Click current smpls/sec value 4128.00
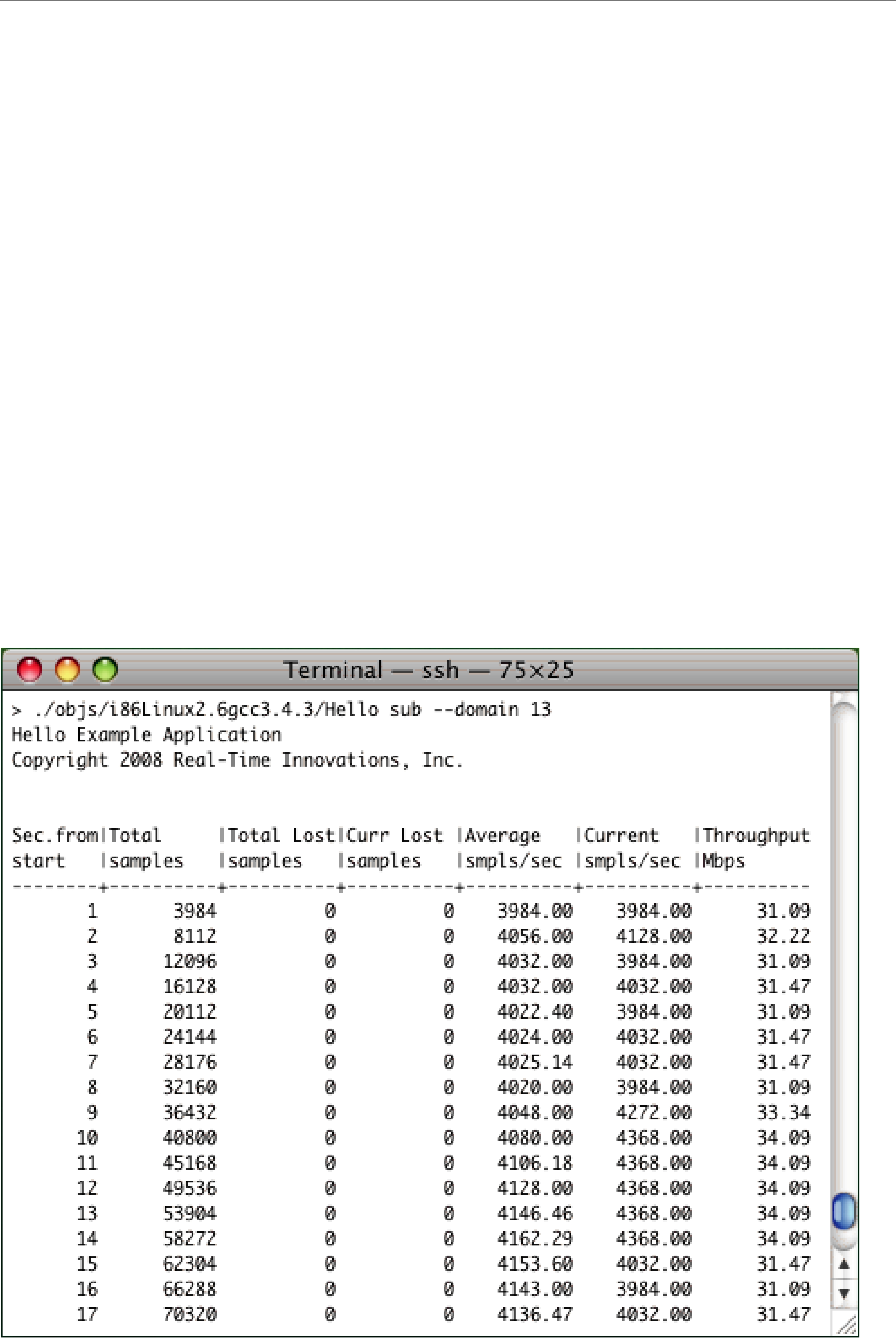Screen dimensions: 896x1339 pos(654,936)
